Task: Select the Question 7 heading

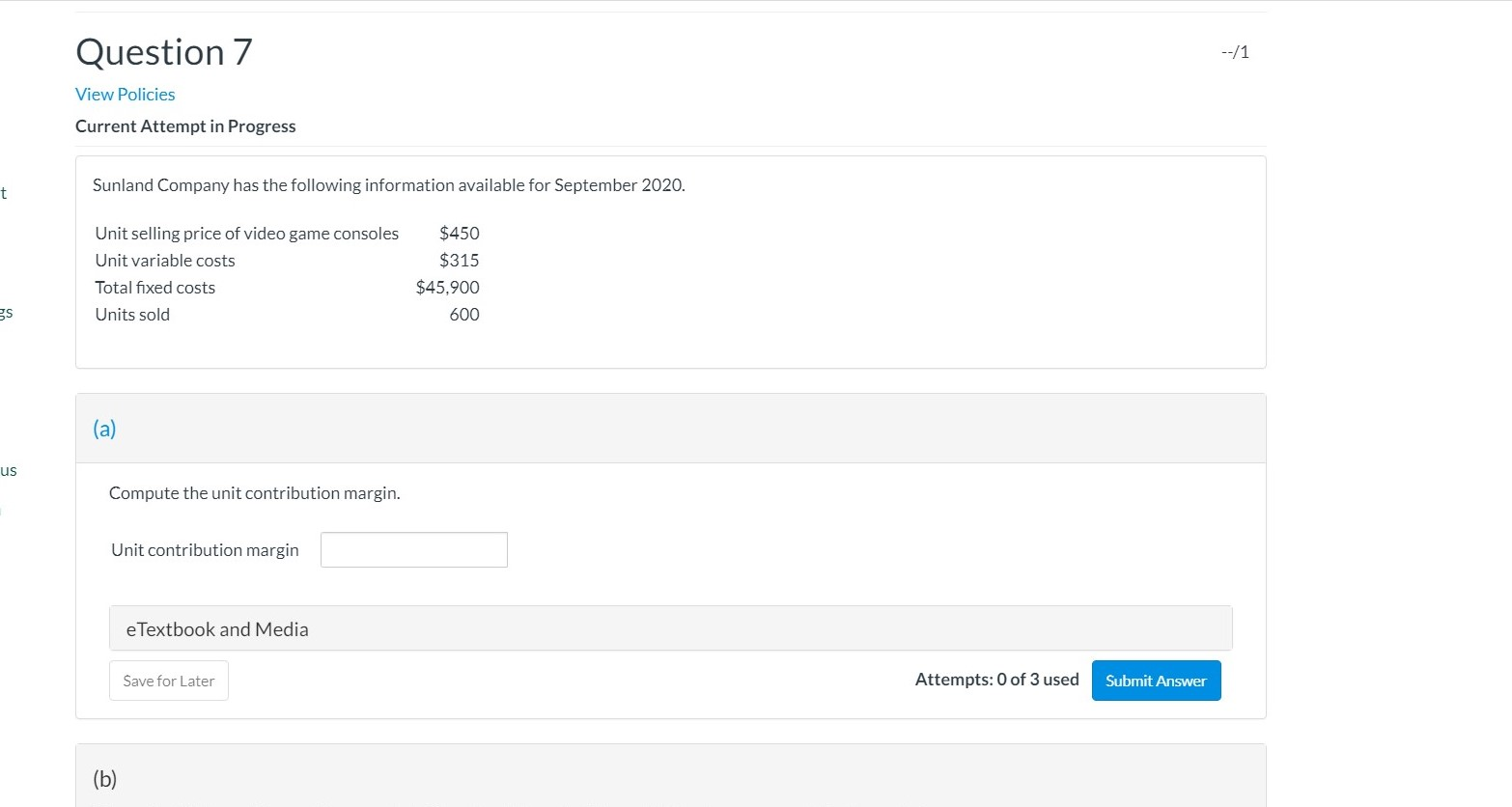Action: pyautogui.click(x=162, y=51)
